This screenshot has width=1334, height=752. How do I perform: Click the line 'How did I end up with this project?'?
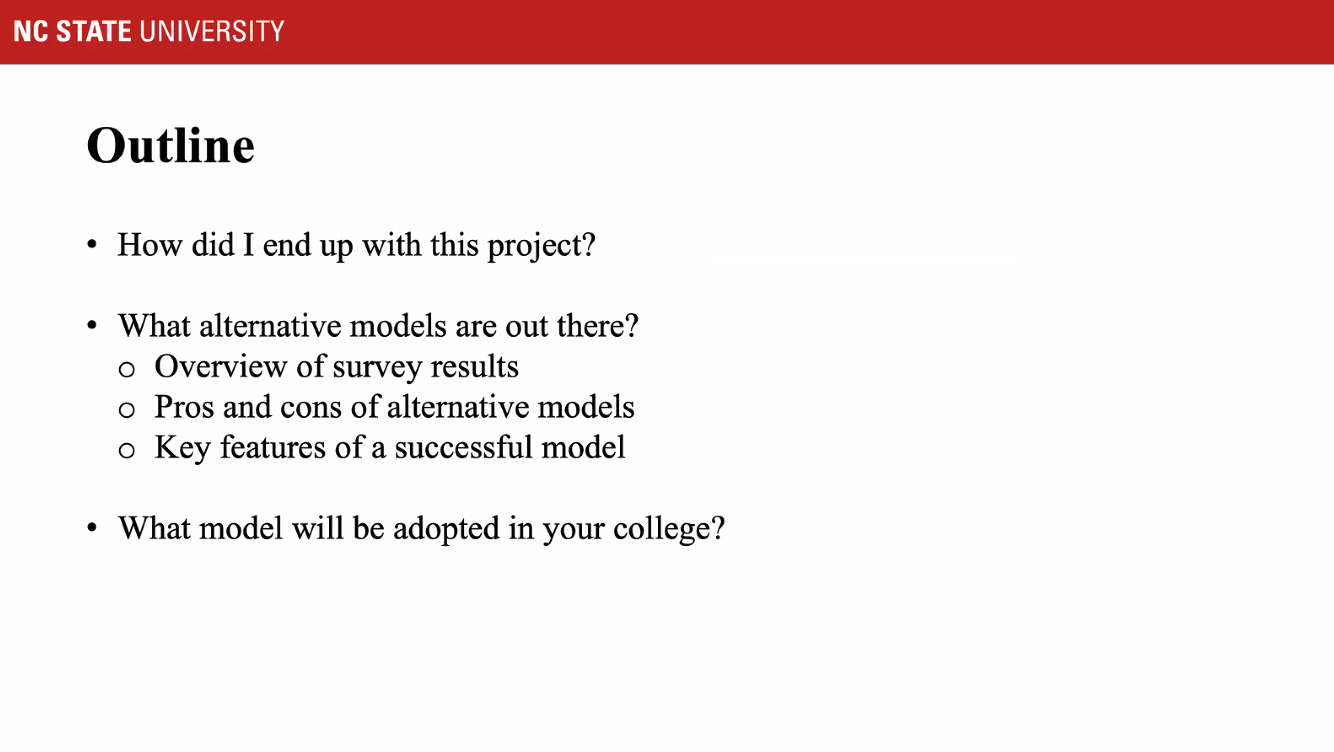coord(356,245)
